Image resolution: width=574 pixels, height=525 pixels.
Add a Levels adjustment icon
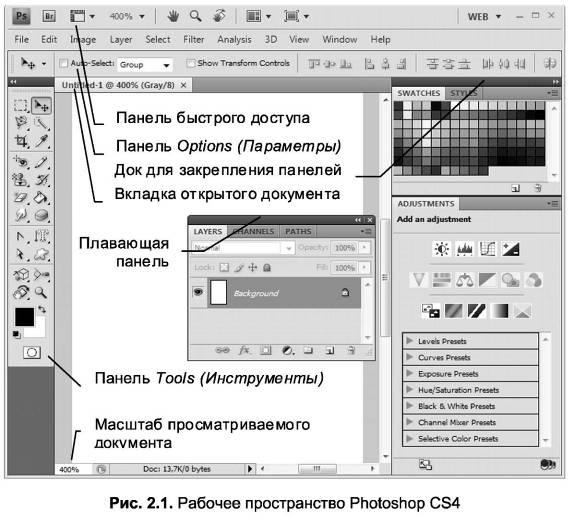pos(465,249)
